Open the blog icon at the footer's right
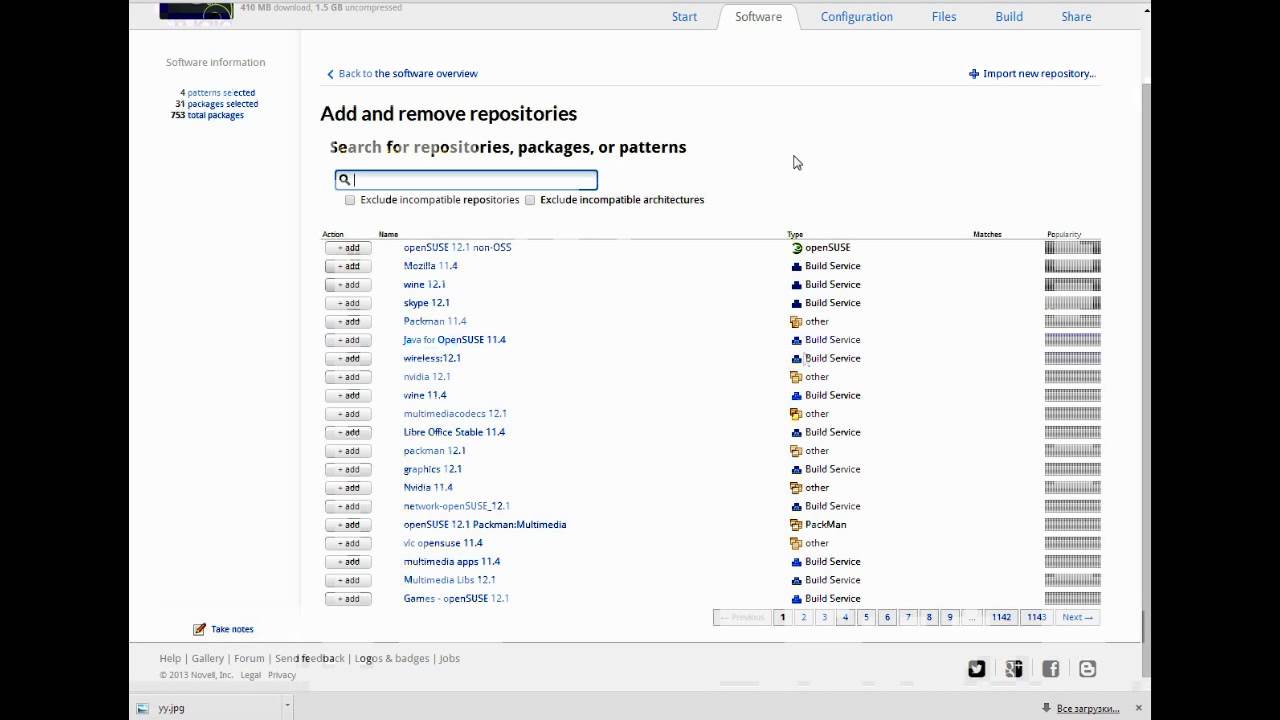 coord(1088,669)
